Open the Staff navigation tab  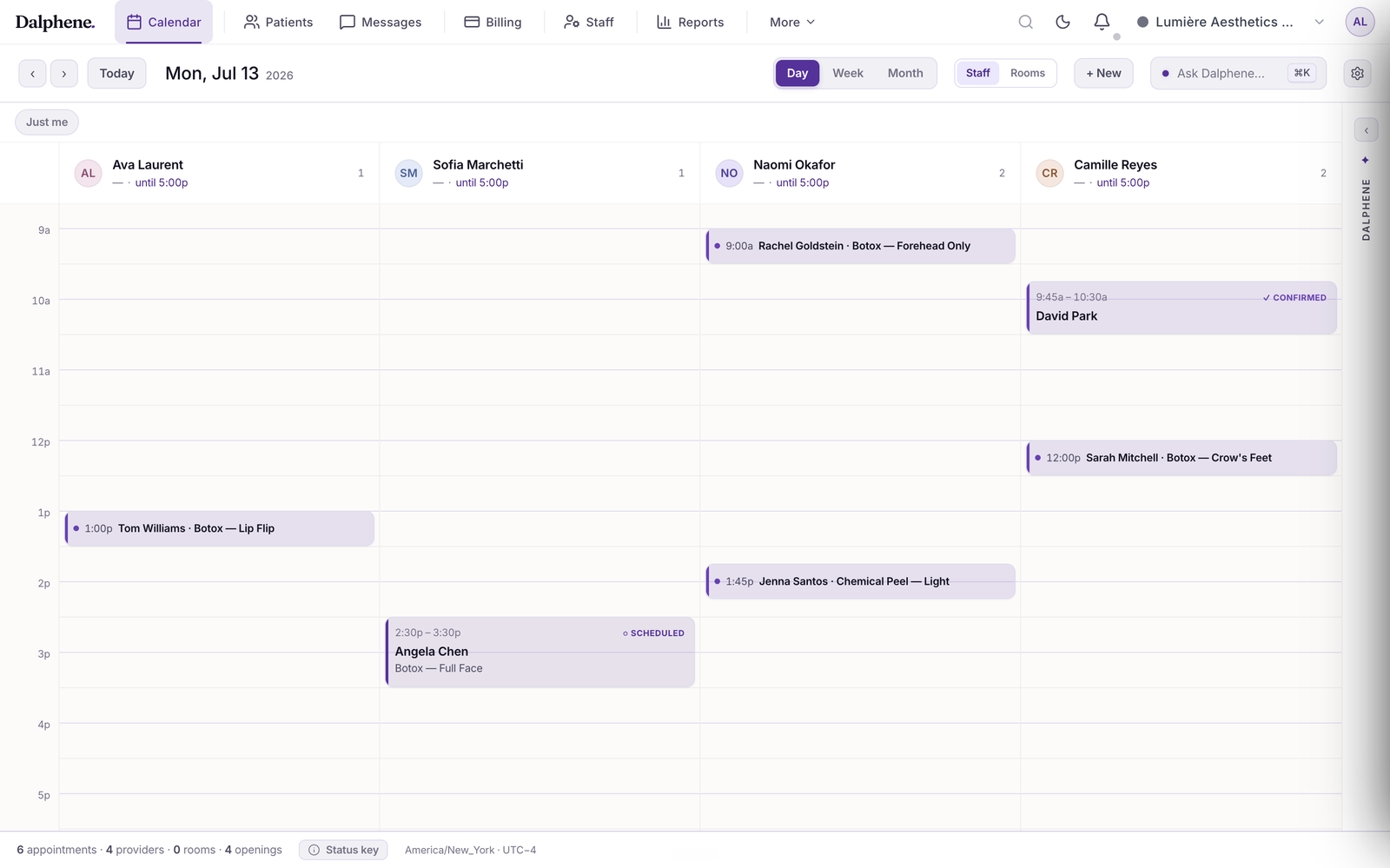(589, 22)
